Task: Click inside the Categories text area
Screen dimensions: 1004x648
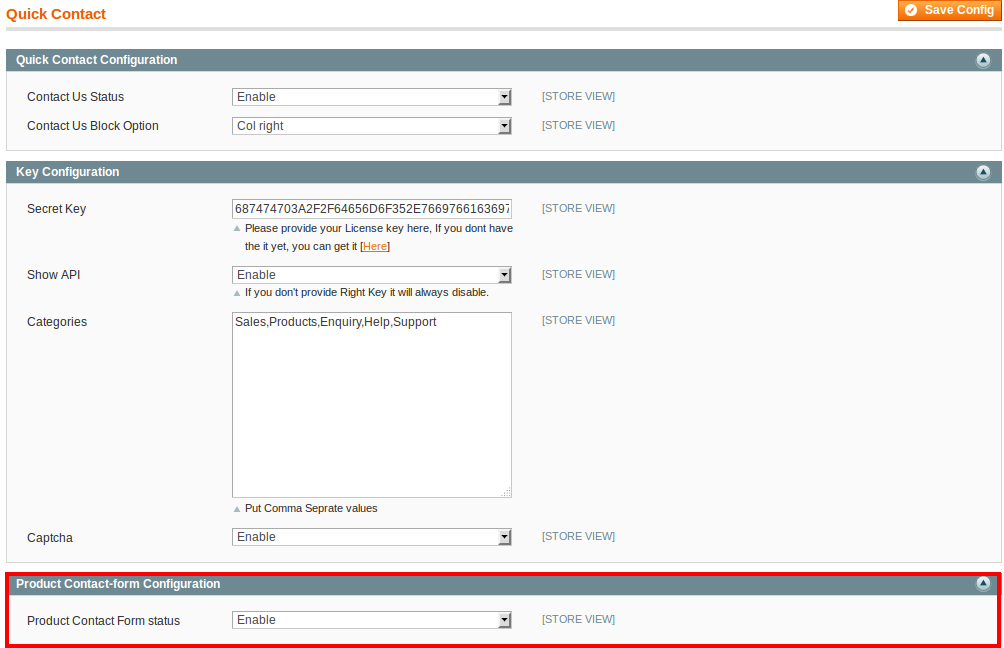Action: point(371,404)
